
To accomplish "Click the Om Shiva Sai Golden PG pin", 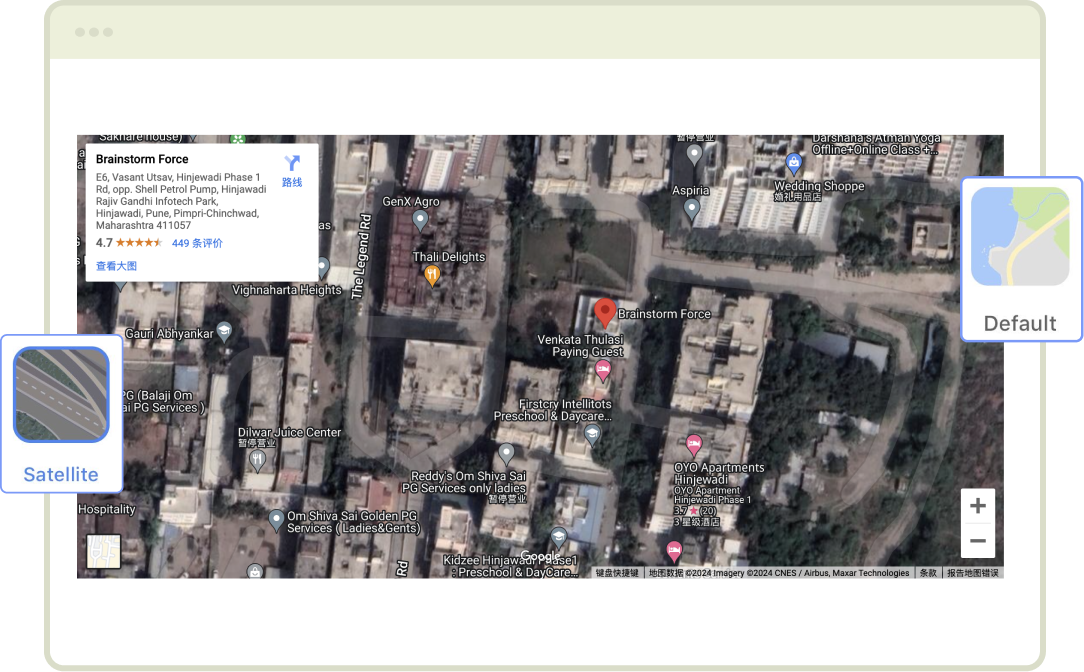I will (276, 519).
